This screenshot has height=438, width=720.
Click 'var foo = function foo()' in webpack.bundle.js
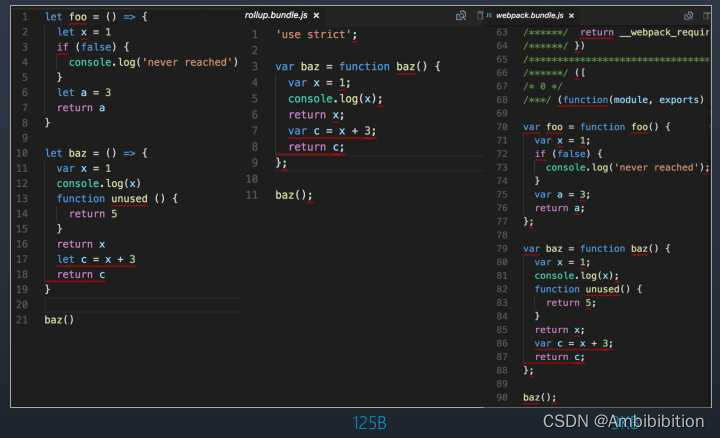coord(596,127)
